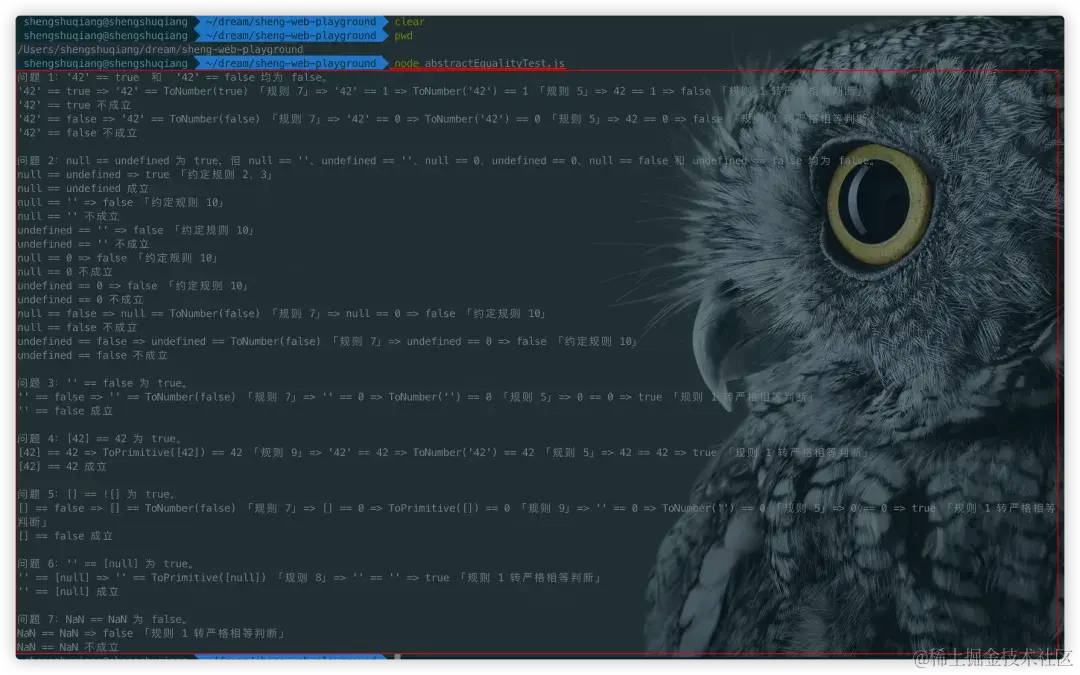Select 'undefined == 0 => false 「约定规则 10」'
This screenshot has width=1080, height=675.
pyautogui.click(x=133, y=285)
